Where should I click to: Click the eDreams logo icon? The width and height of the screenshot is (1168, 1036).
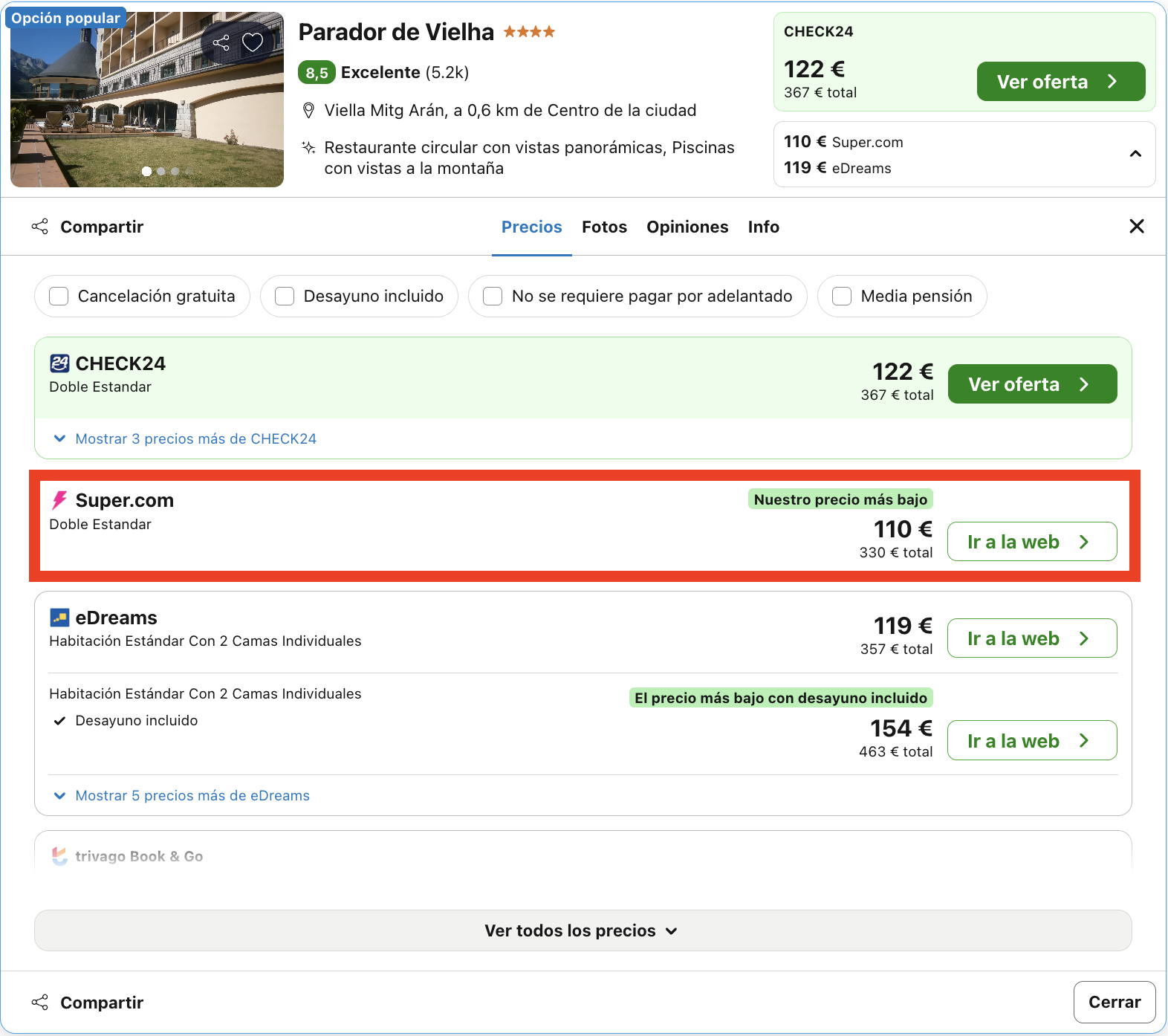point(59,618)
